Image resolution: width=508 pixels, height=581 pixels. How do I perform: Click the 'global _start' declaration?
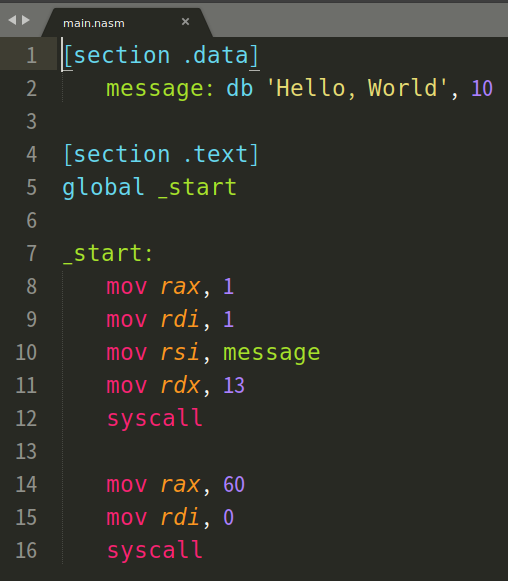pyautogui.click(x=150, y=187)
